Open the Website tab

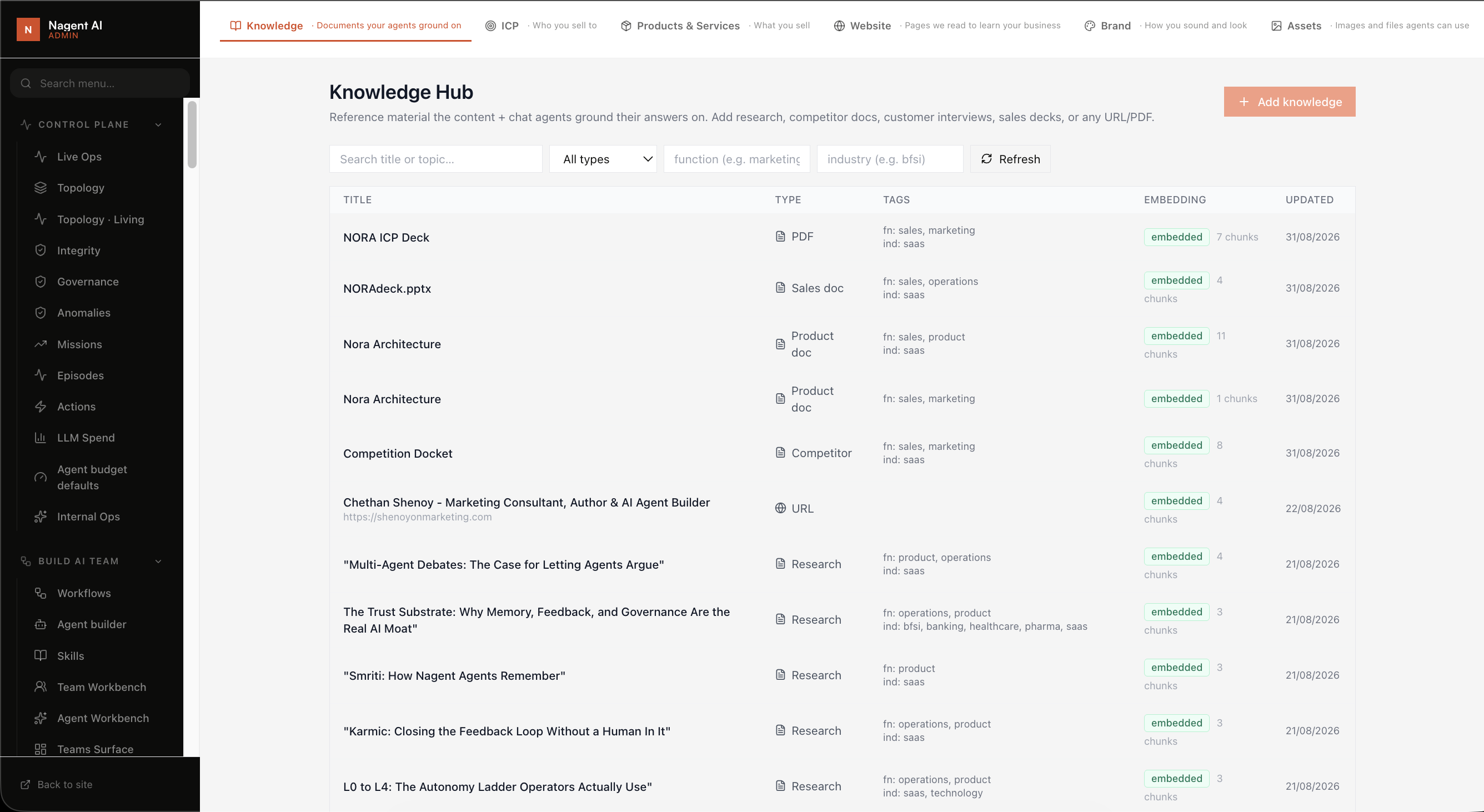(946, 26)
